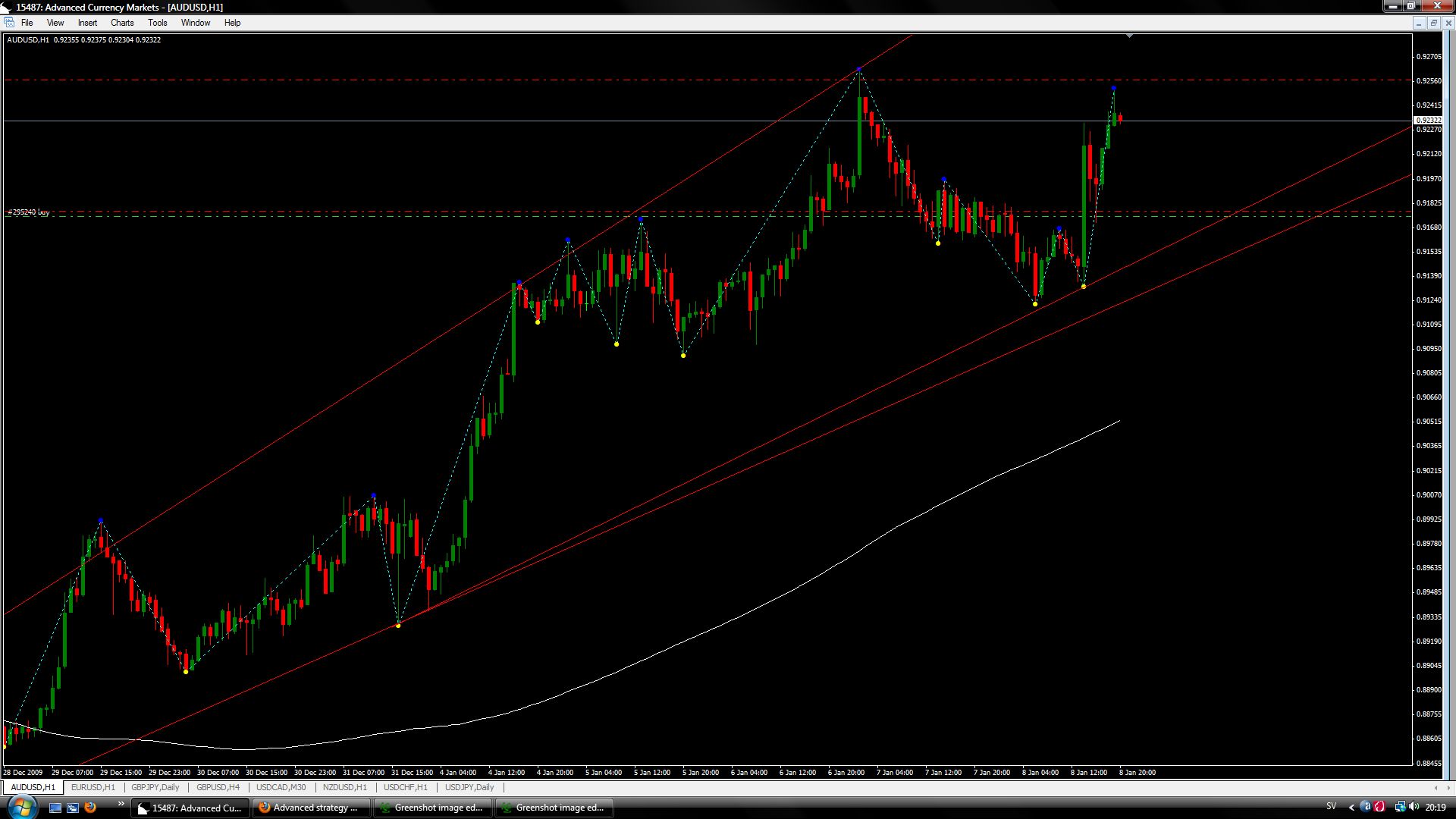This screenshot has height=819, width=1456.
Task: Click the Switch Between Windows icon
Action: click(x=73, y=808)
